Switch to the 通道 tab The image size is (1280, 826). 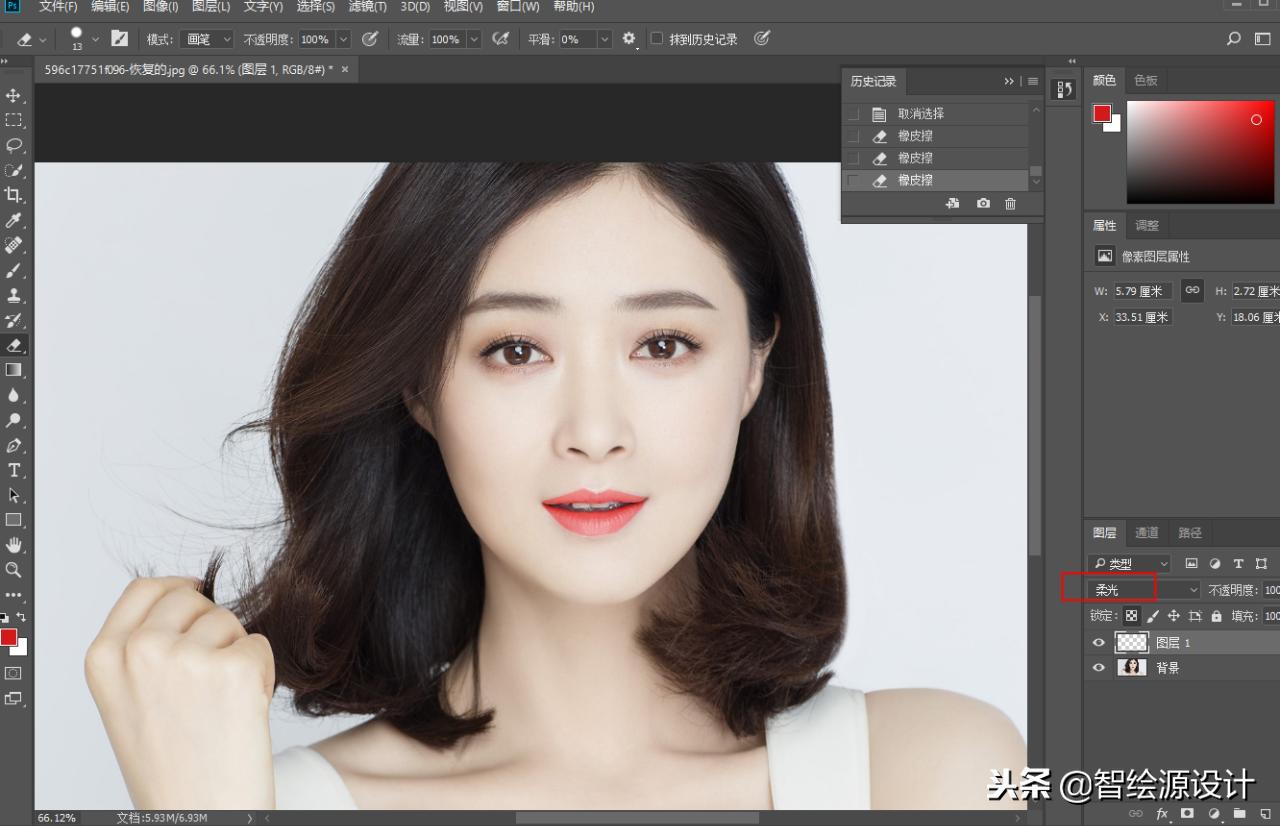tap(1146, 532)
